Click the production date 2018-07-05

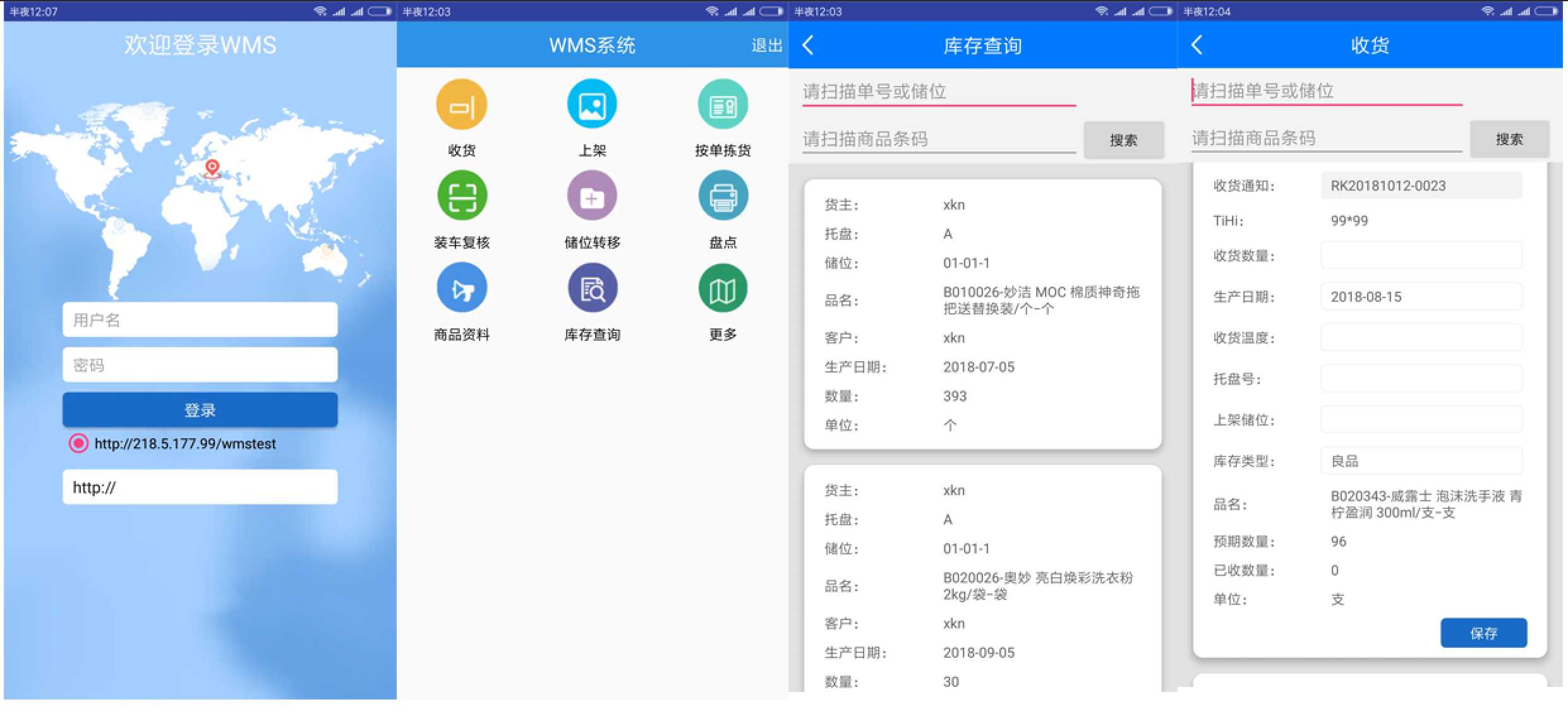tap(979, 367)
